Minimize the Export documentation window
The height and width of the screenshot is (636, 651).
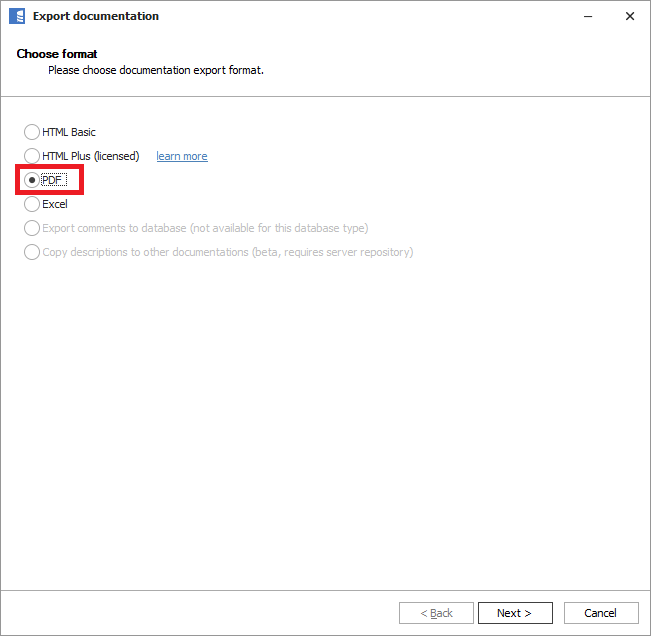583,16
